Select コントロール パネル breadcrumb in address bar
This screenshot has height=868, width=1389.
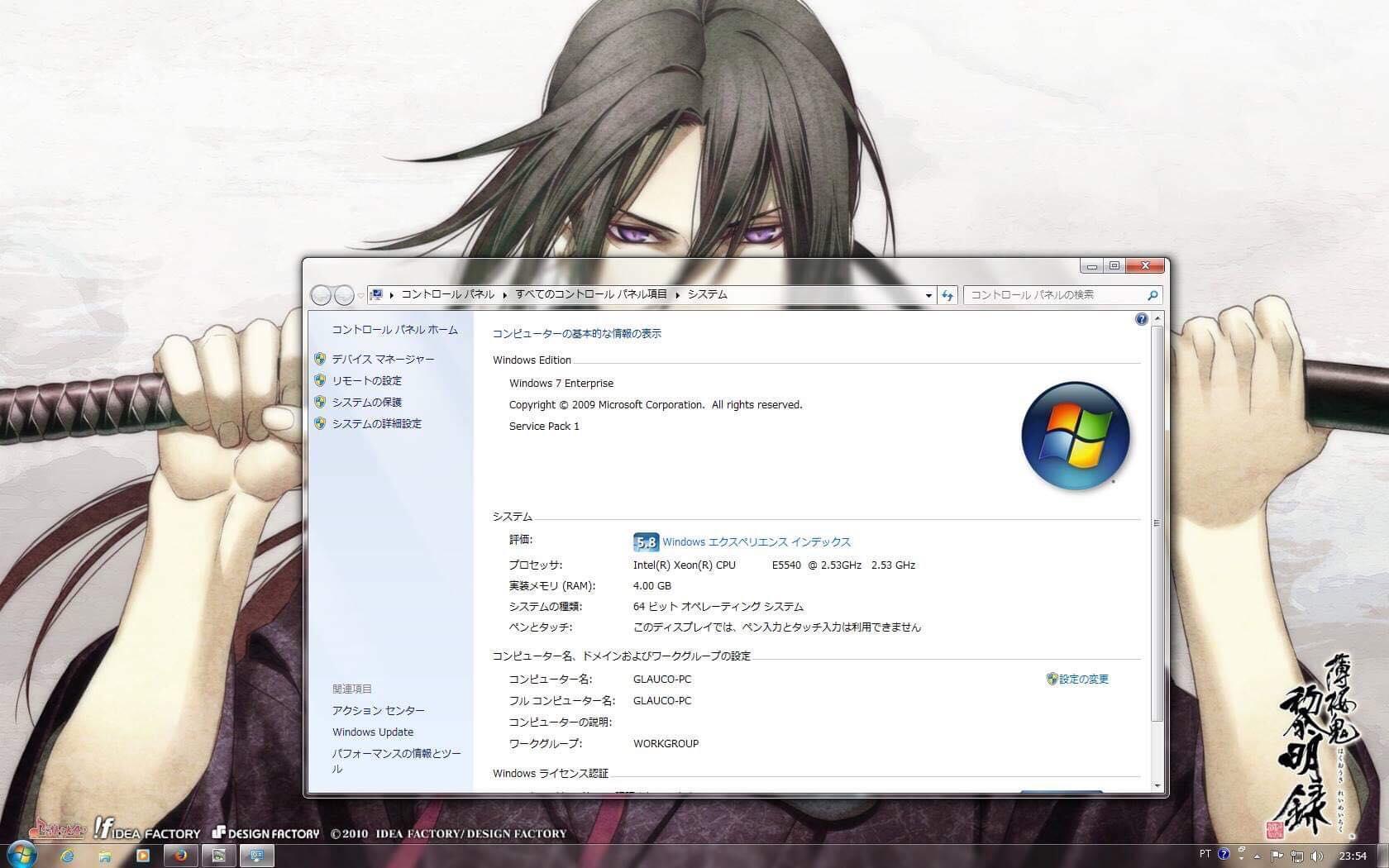(447, 294)
